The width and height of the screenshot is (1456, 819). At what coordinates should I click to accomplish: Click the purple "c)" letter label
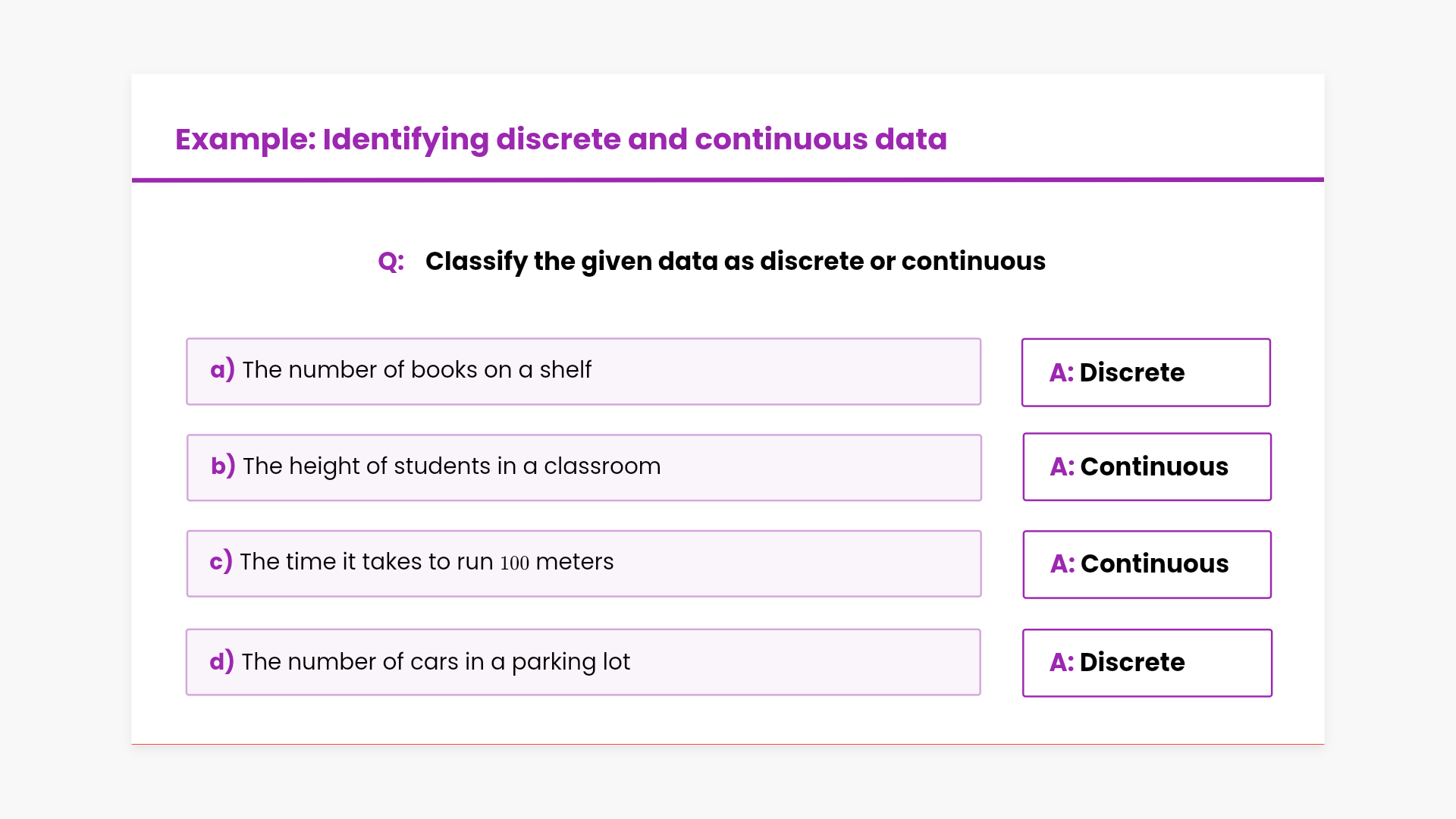(221, 562)
